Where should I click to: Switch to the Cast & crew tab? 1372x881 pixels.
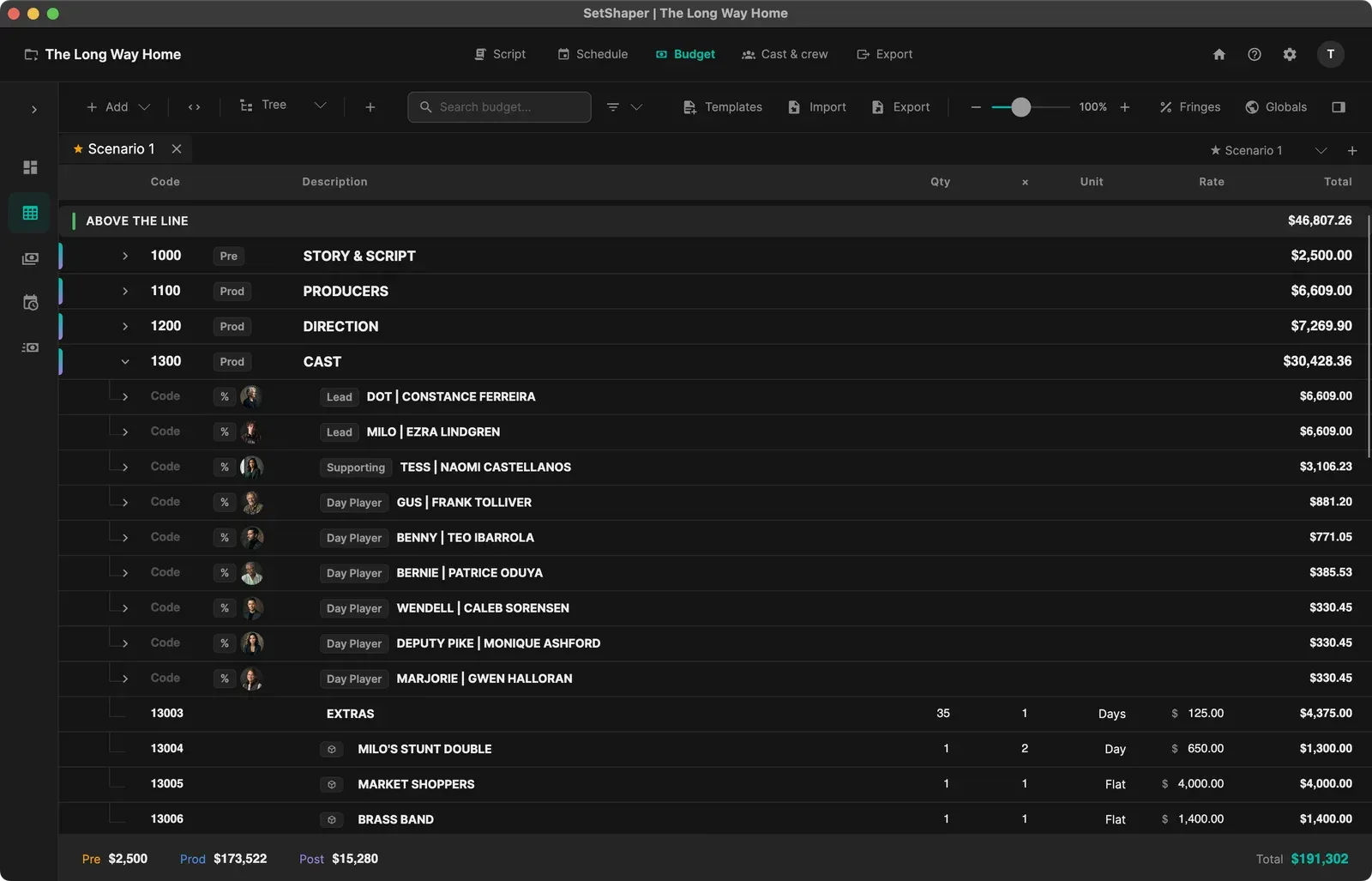pos(785,54)
